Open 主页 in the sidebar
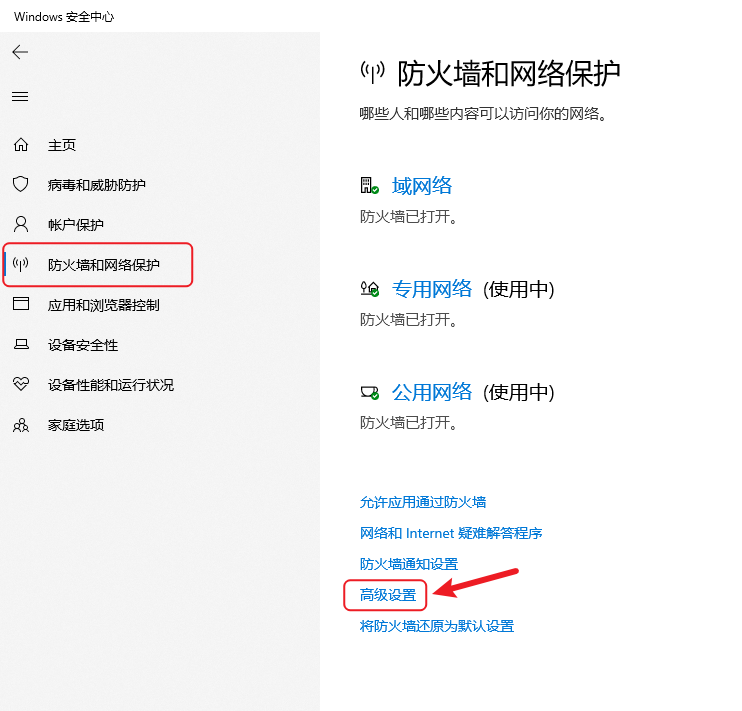The height and width of the screenshot is (711, 742). (62, 145)
